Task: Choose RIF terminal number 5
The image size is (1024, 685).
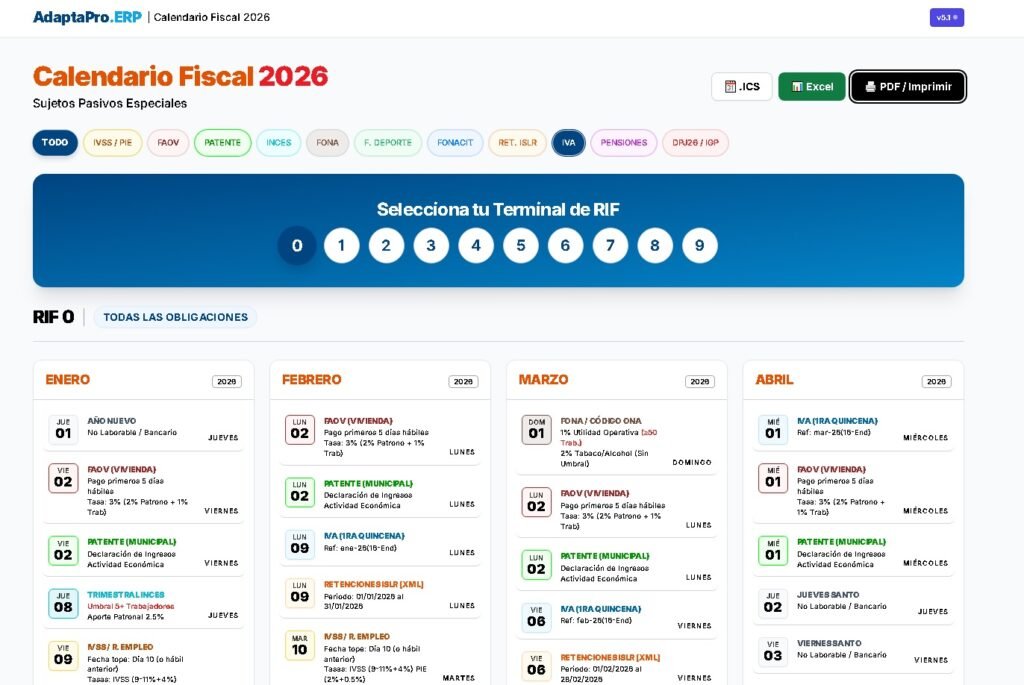Action: 520,246
